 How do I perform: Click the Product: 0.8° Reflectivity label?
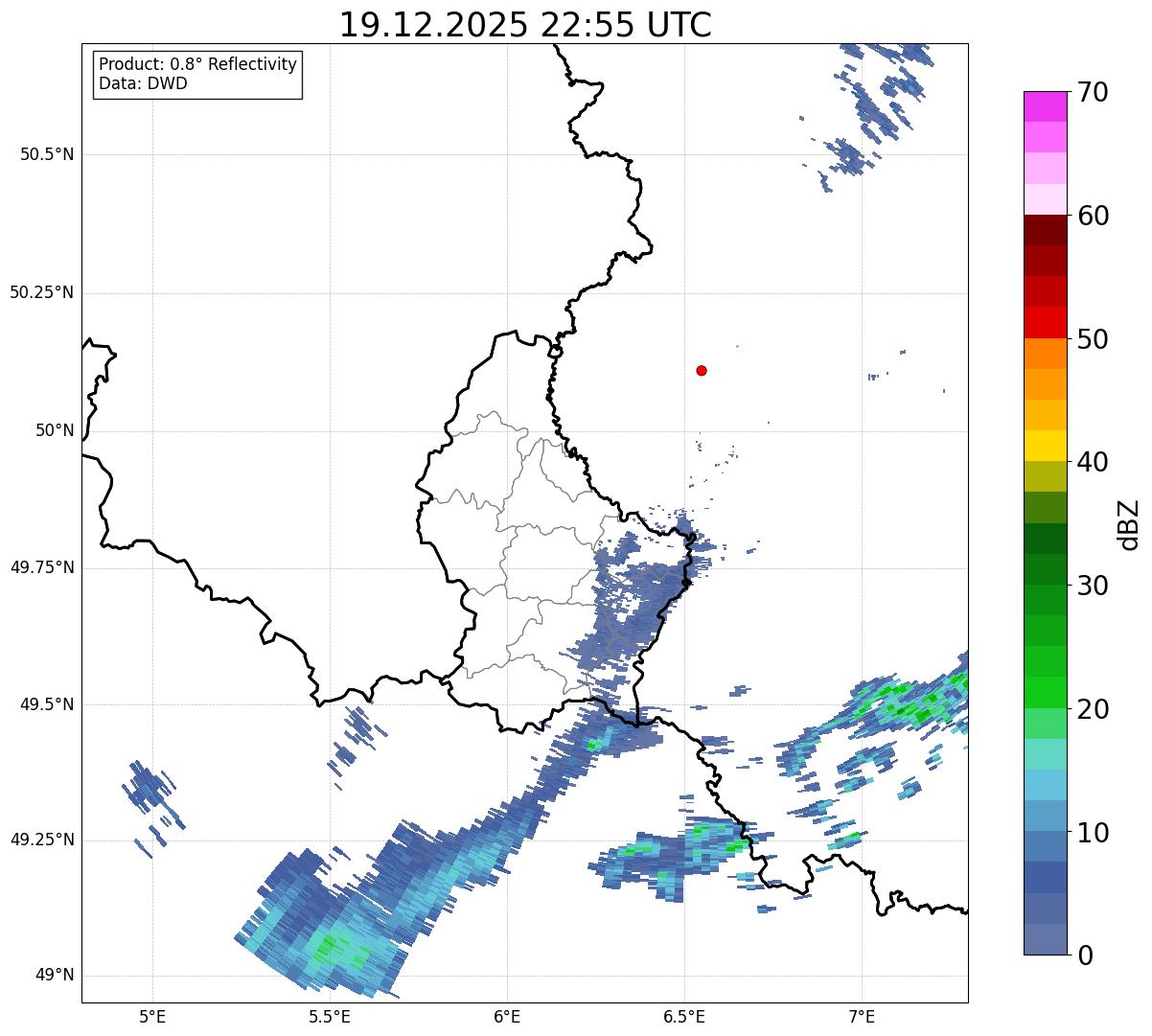tap(198, 64)
